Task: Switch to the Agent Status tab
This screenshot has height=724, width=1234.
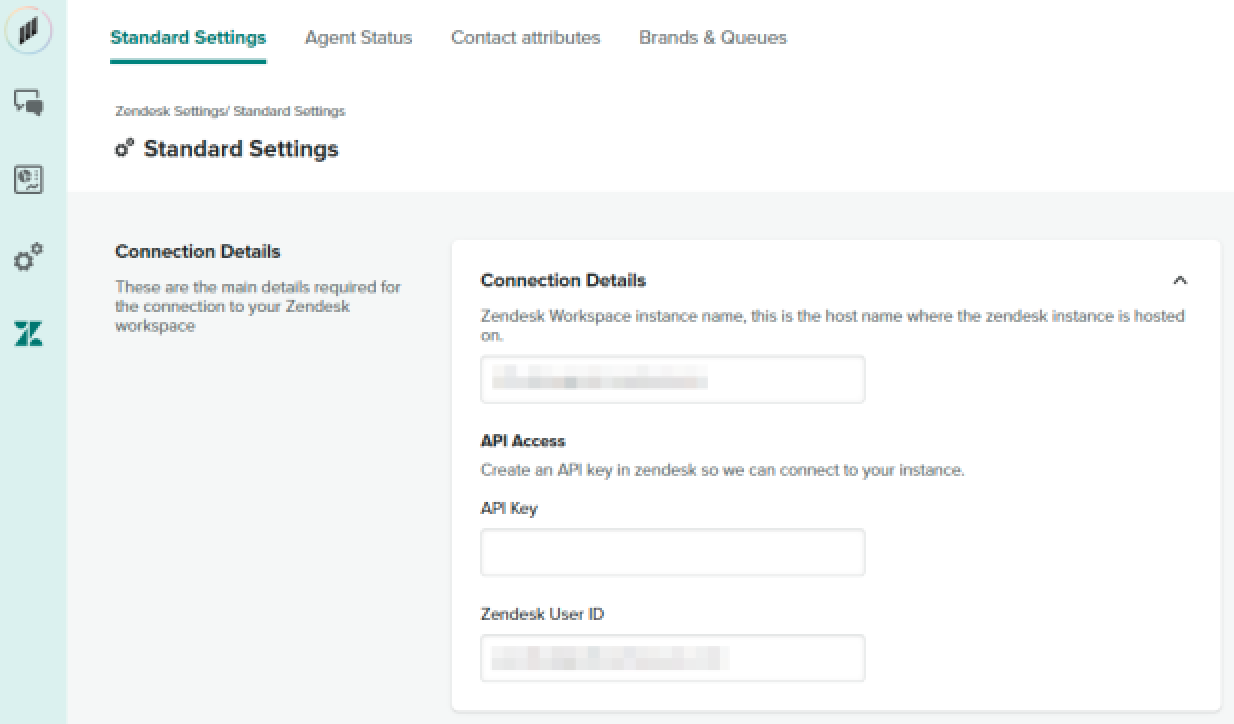Action: [x=358, y=38]
